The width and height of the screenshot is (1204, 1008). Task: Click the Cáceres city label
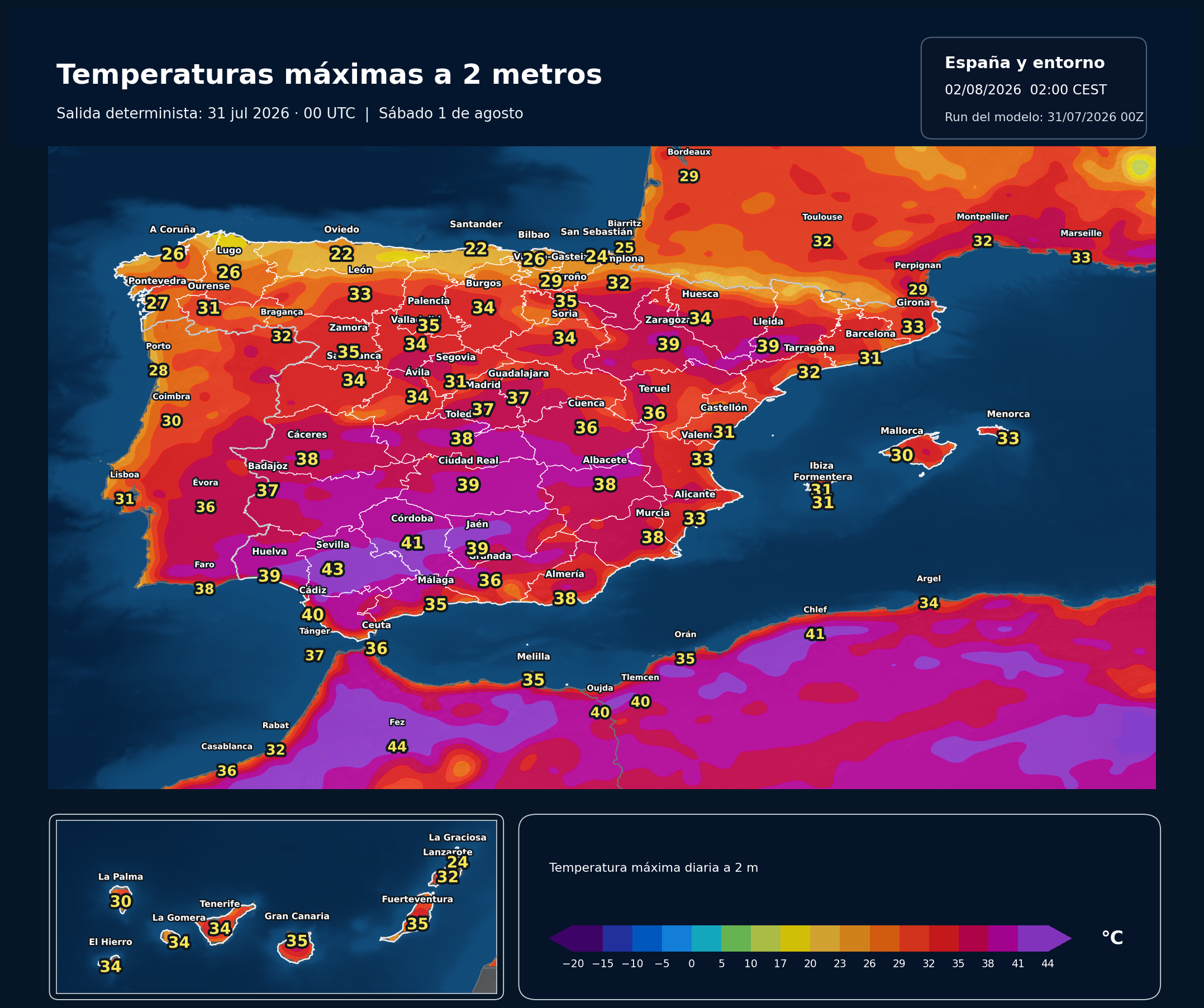pyautogui.click(x=307, y=434)
